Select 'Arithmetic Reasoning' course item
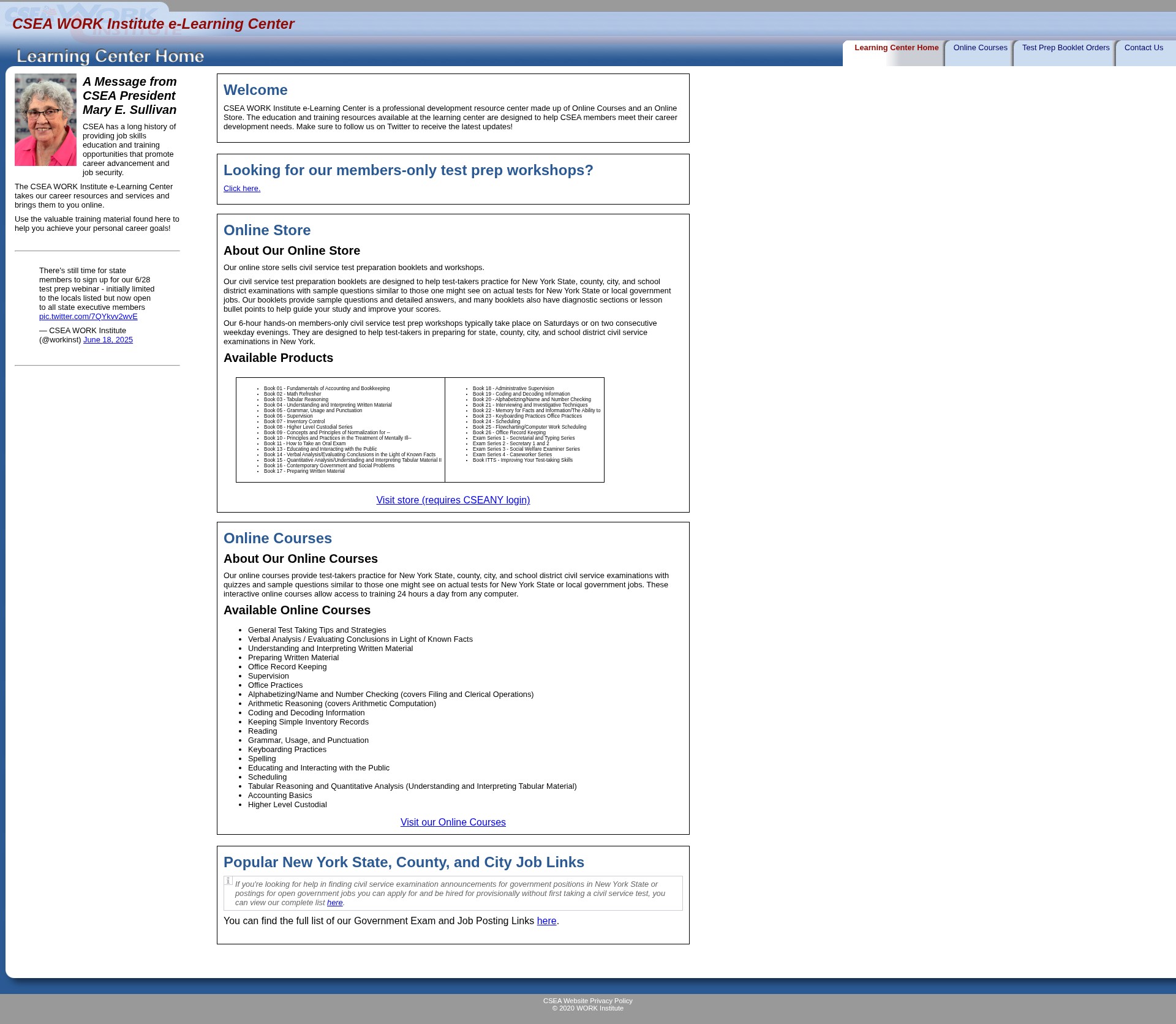Screen dimensions: 1176x1024 click(342, 704)
